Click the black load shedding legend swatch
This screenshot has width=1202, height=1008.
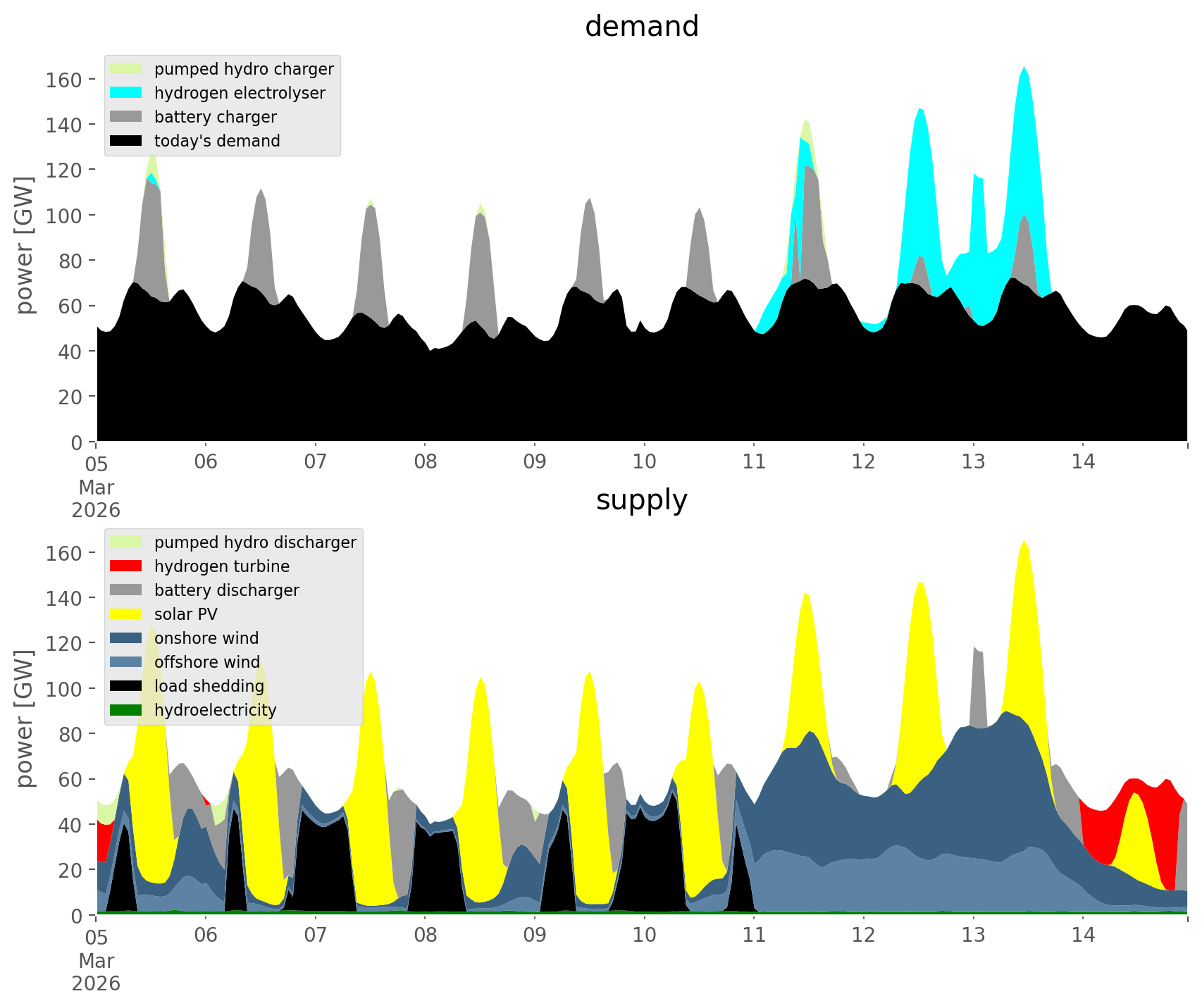click(x=126, y=686)
